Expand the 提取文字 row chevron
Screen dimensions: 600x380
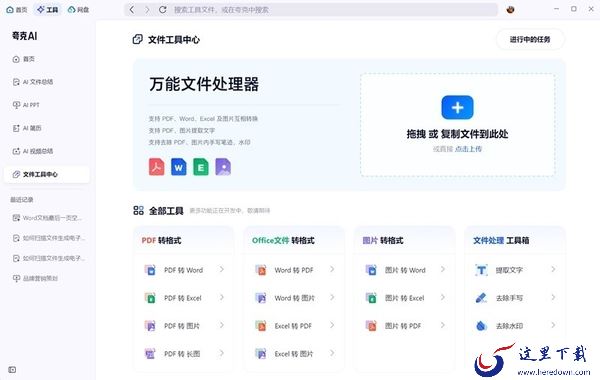click(553, 270)
